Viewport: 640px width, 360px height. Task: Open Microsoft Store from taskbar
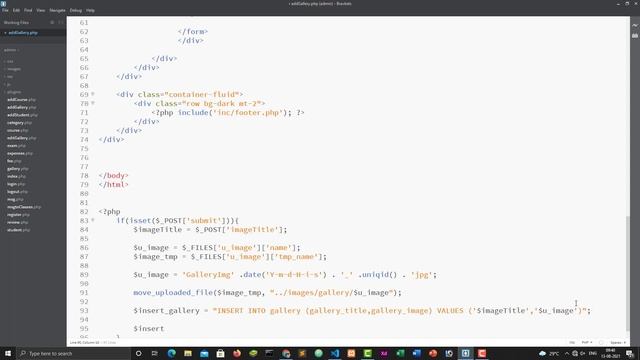[x=220, y=353]
